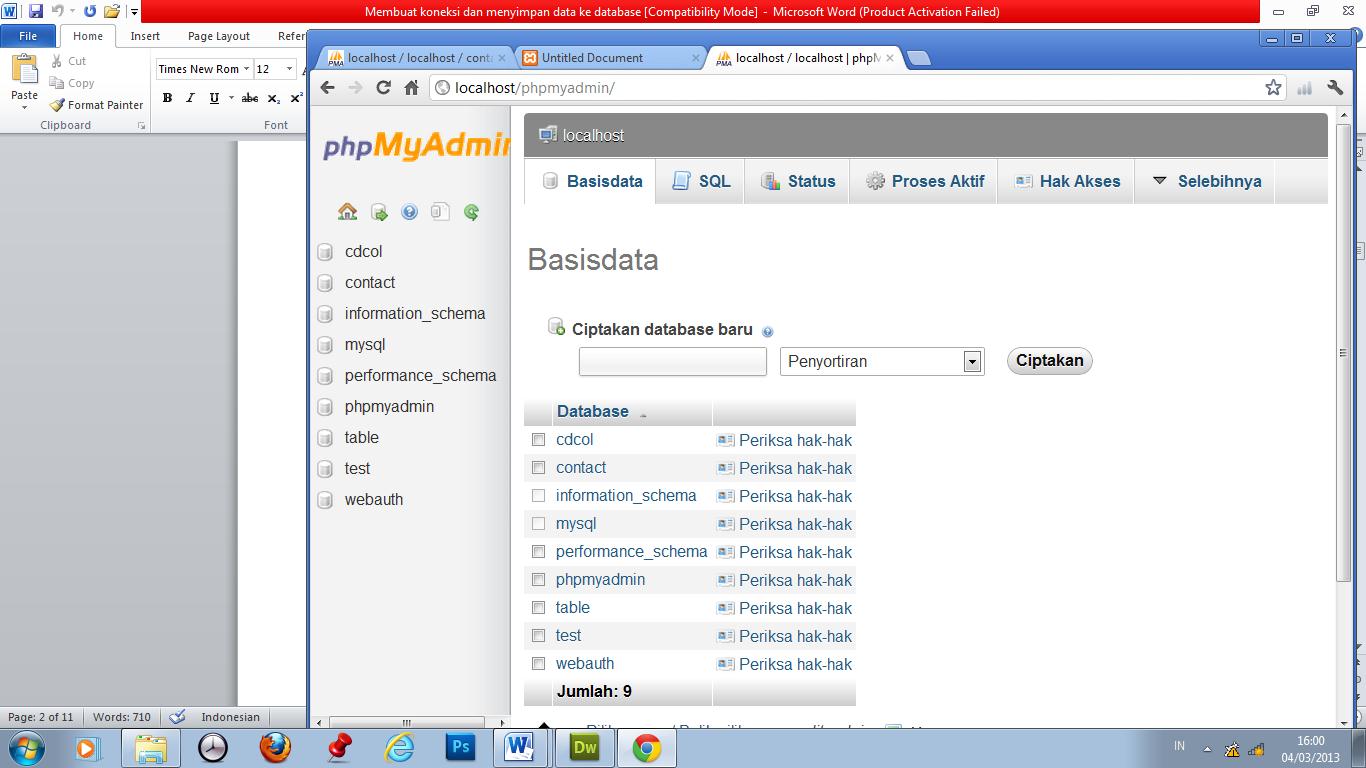Click Chrome forward arrow button
This screenshot has width=1366, height=768.
click(355, 88)
